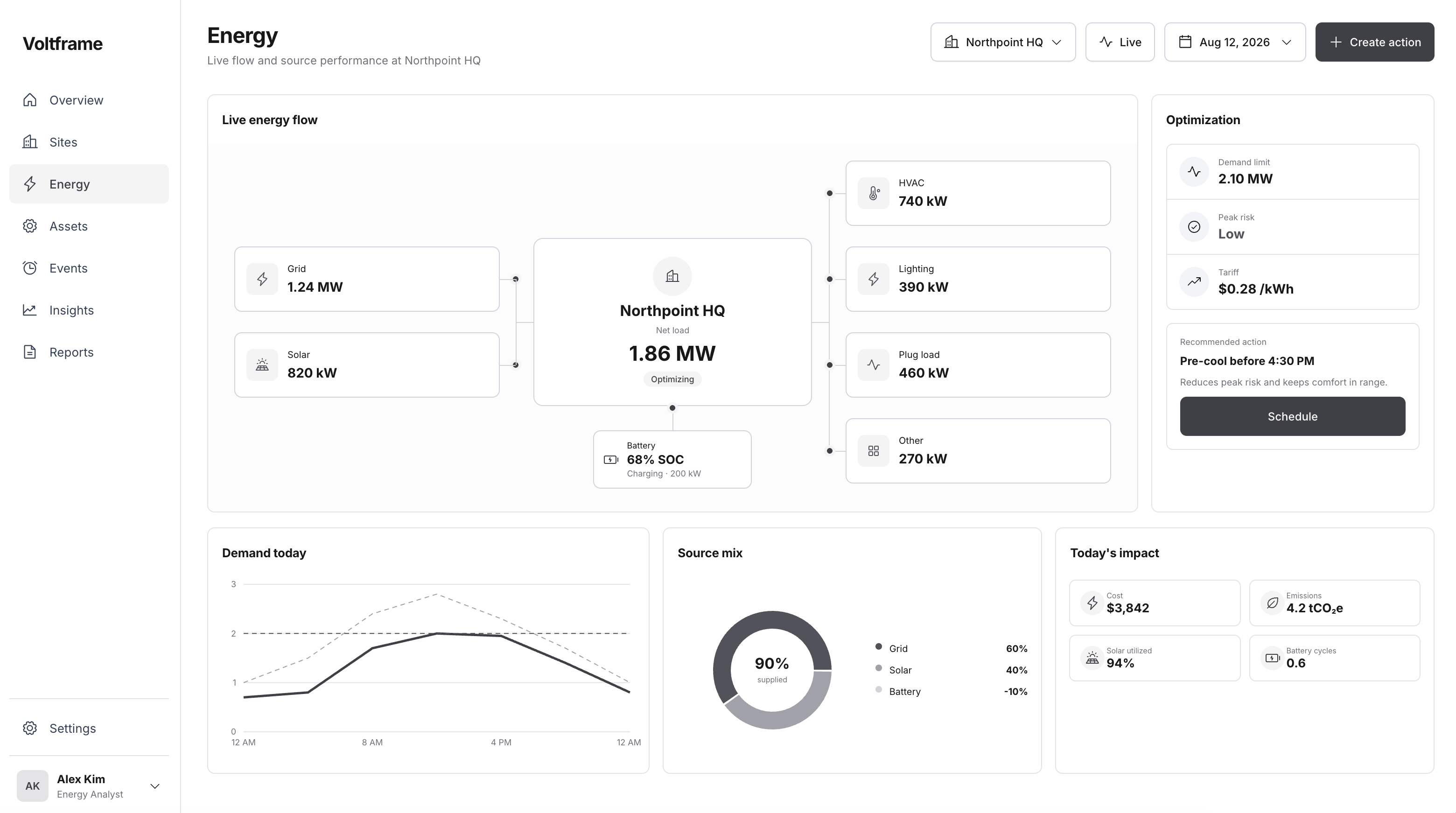The image size is (1456, 813).
Task: Go to Overview in sidebar
Action: click(89, 100)
